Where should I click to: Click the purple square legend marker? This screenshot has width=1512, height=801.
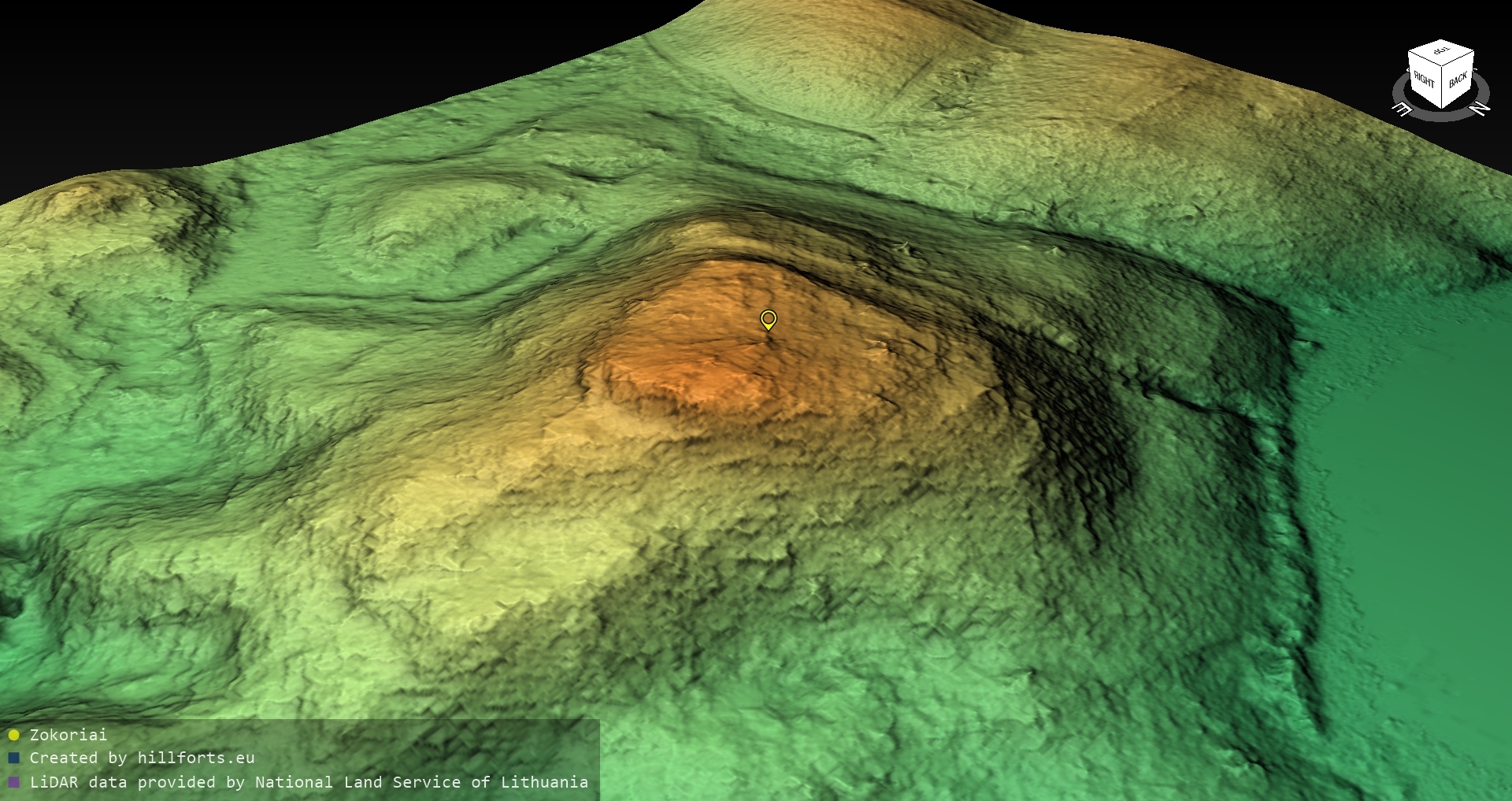pos(13,782)
